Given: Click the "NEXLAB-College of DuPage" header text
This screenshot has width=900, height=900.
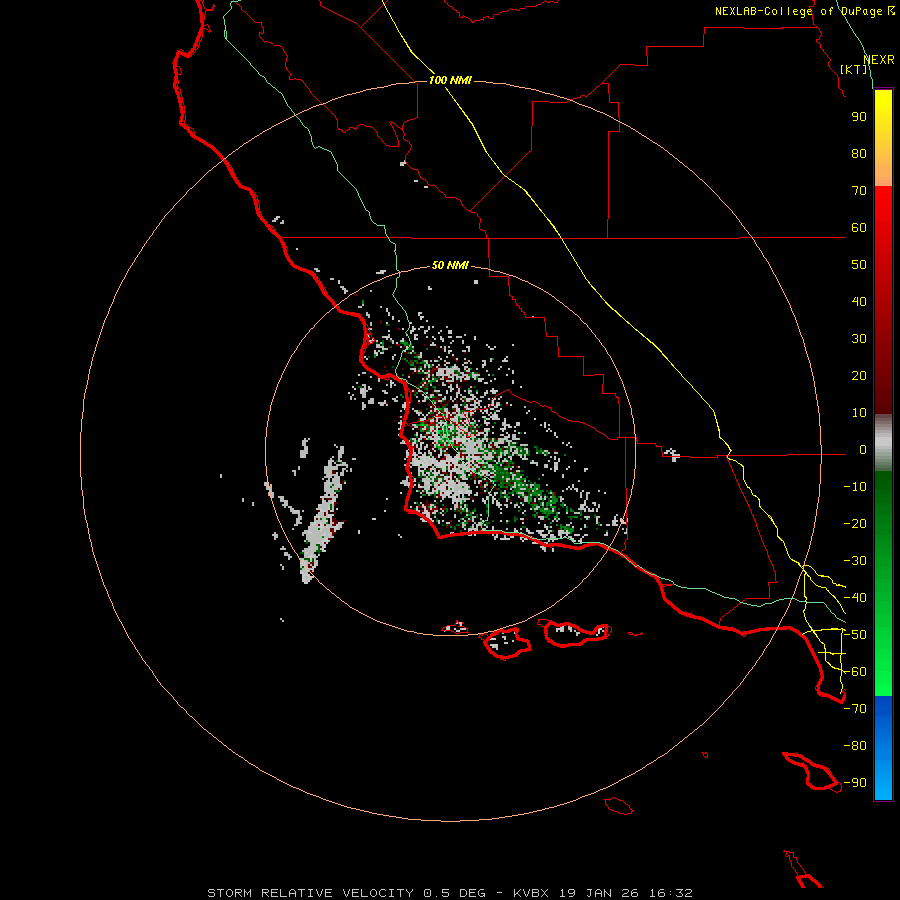Looking at the screenshot, I should 800,11.
